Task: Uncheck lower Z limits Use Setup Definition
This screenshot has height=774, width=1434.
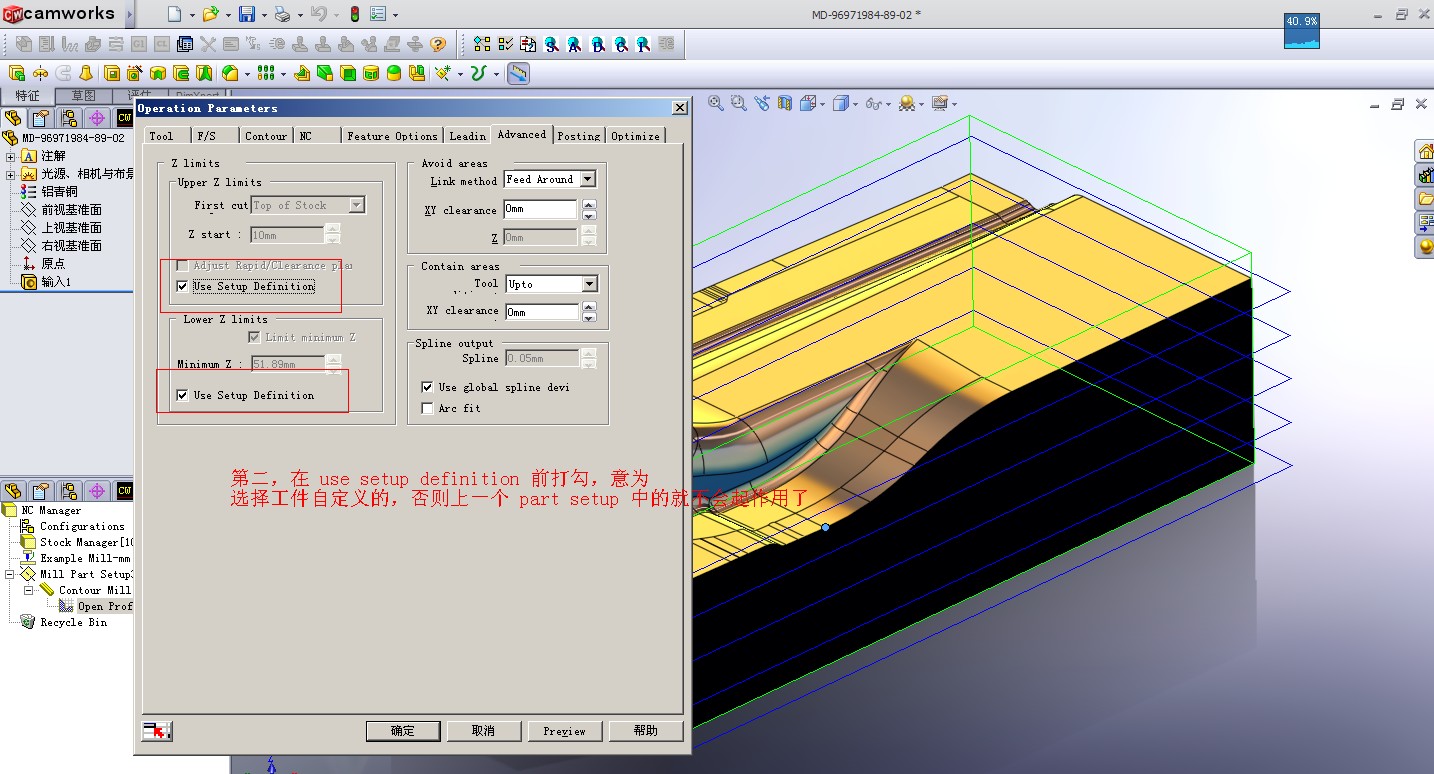Action: tap(182, 395)
